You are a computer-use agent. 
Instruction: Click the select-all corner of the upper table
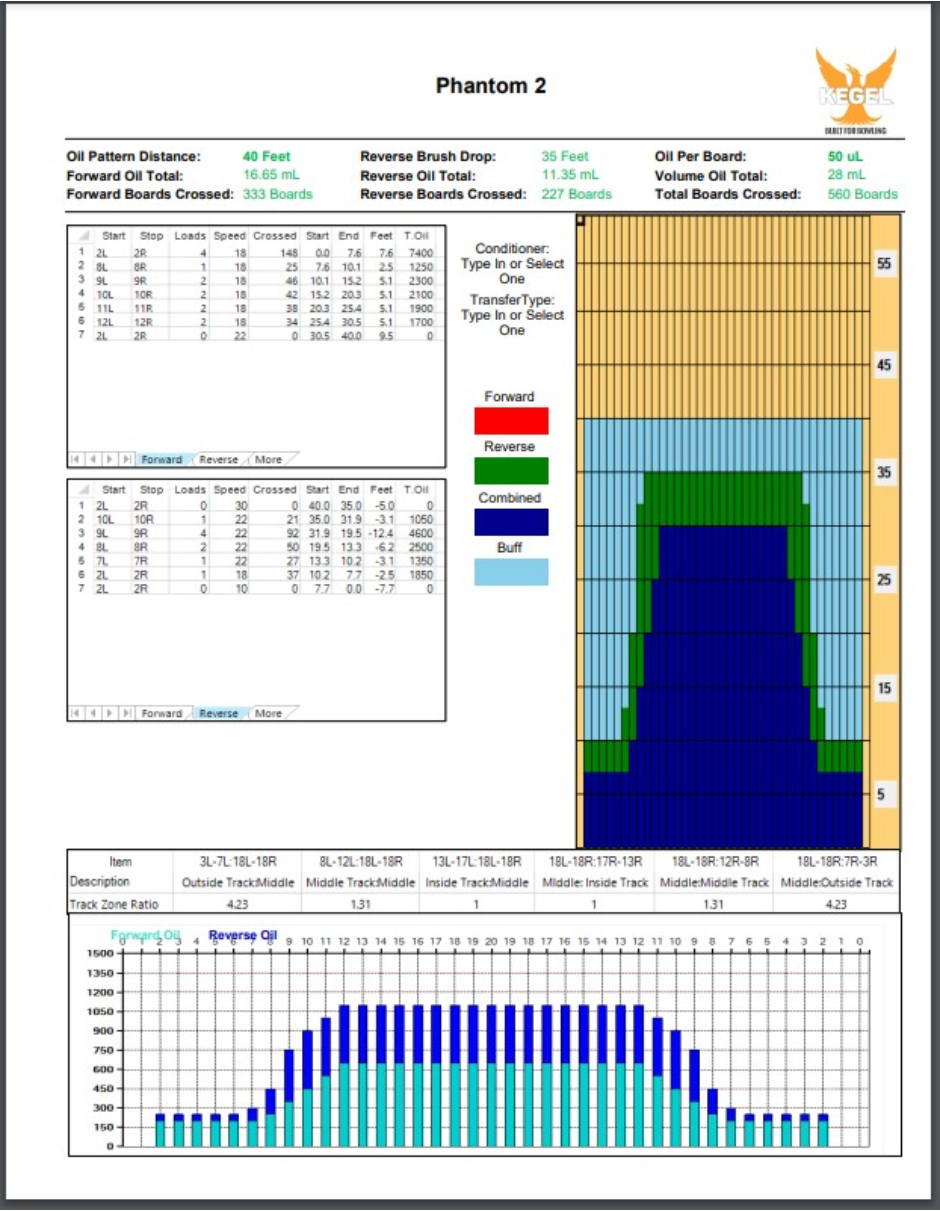pos(82,236)
